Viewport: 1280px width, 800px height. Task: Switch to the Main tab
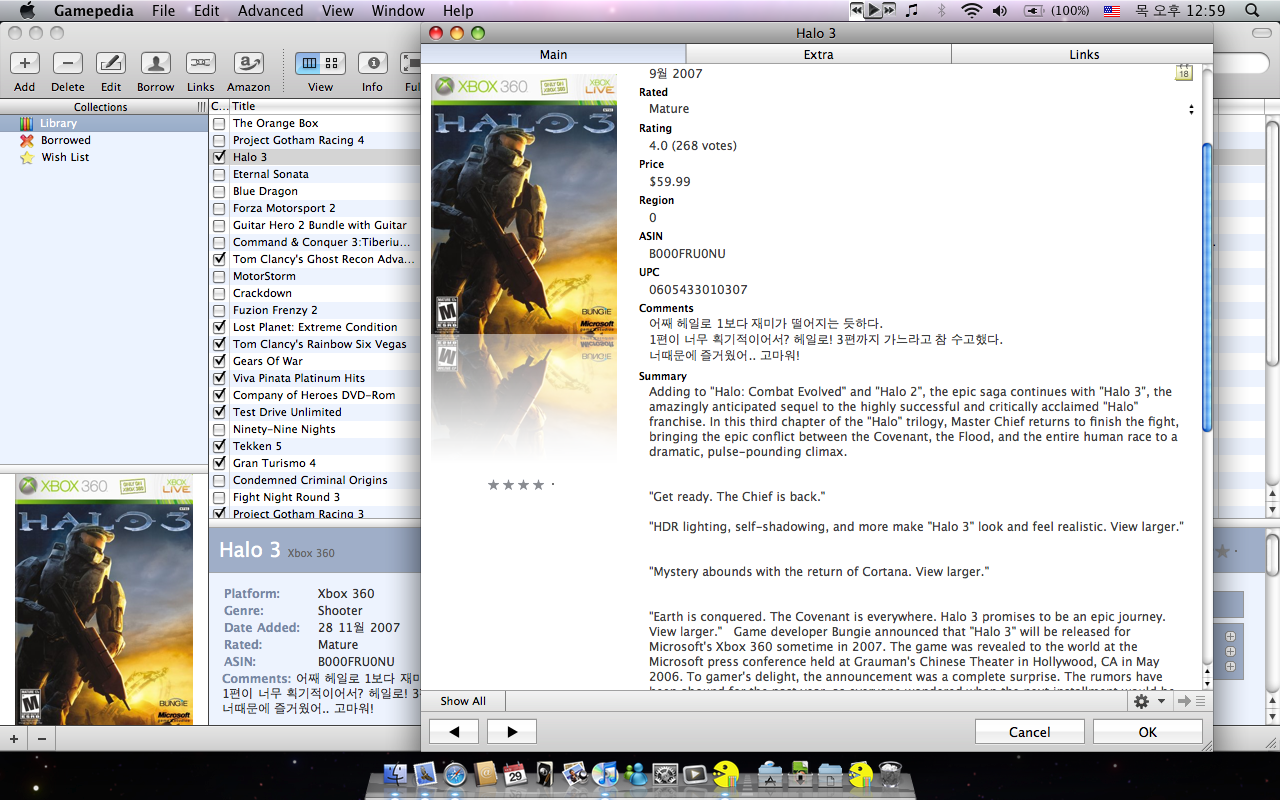(x=553, y=54)
